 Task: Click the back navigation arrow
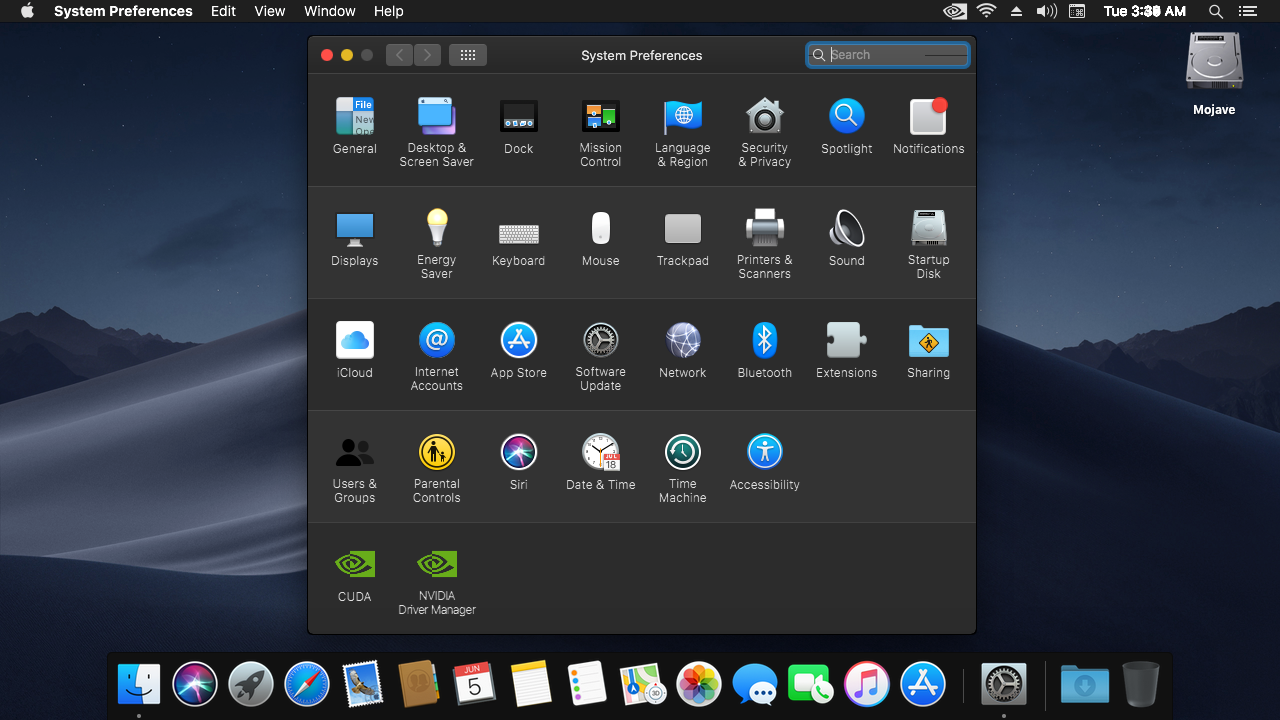pyautogui.click(x=400, y=55)
